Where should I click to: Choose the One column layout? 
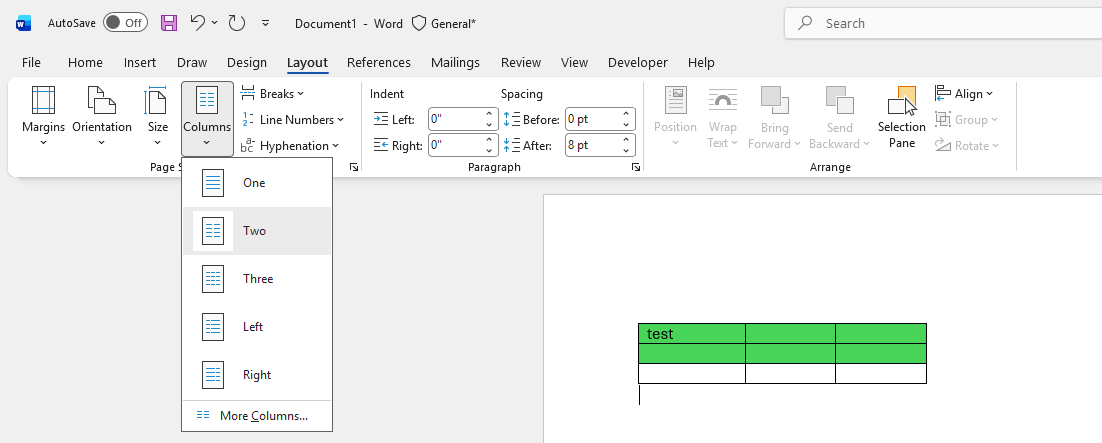(257, 183)
